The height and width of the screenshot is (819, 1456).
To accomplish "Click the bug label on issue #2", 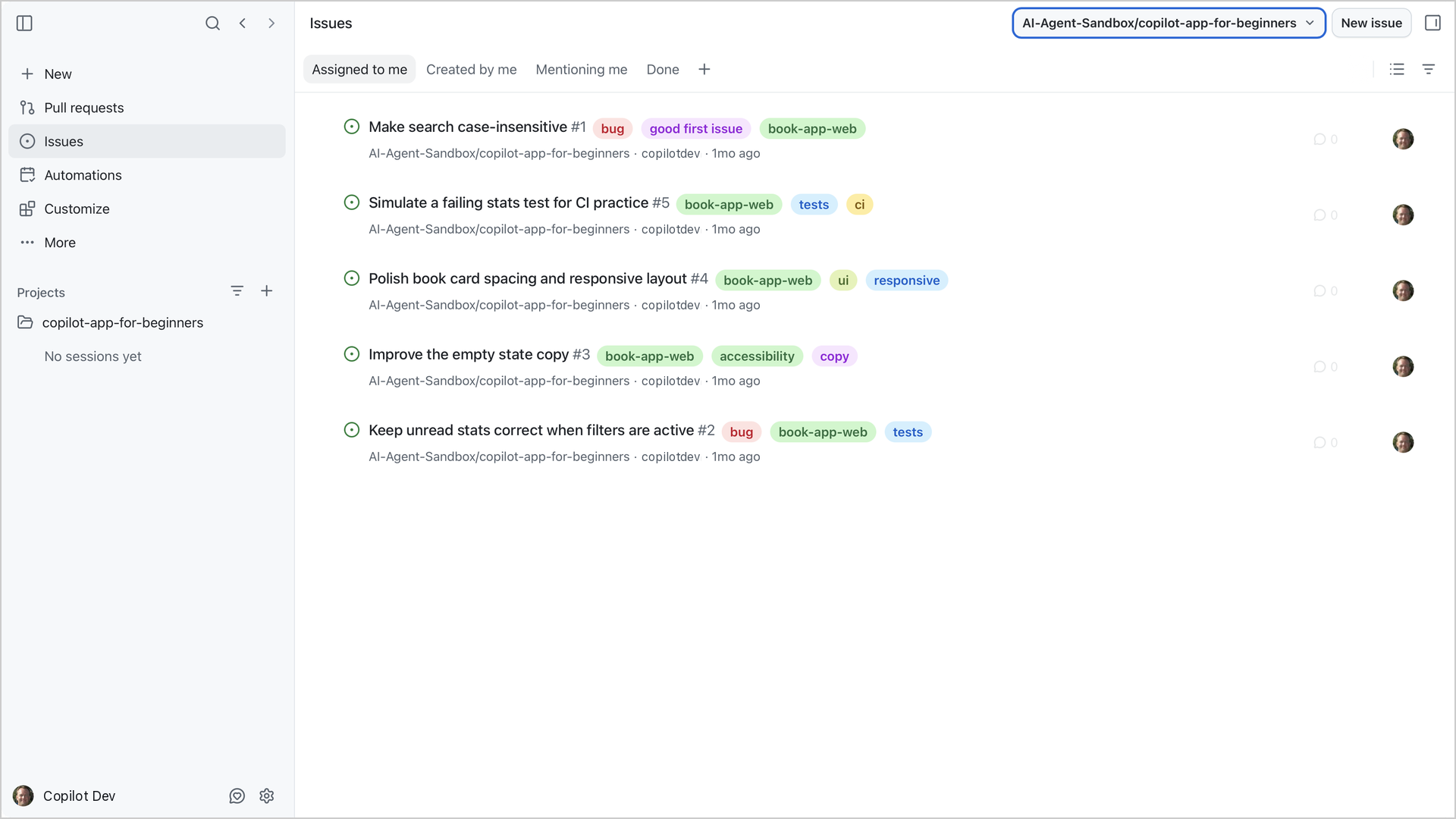I will tap(741, 432).
